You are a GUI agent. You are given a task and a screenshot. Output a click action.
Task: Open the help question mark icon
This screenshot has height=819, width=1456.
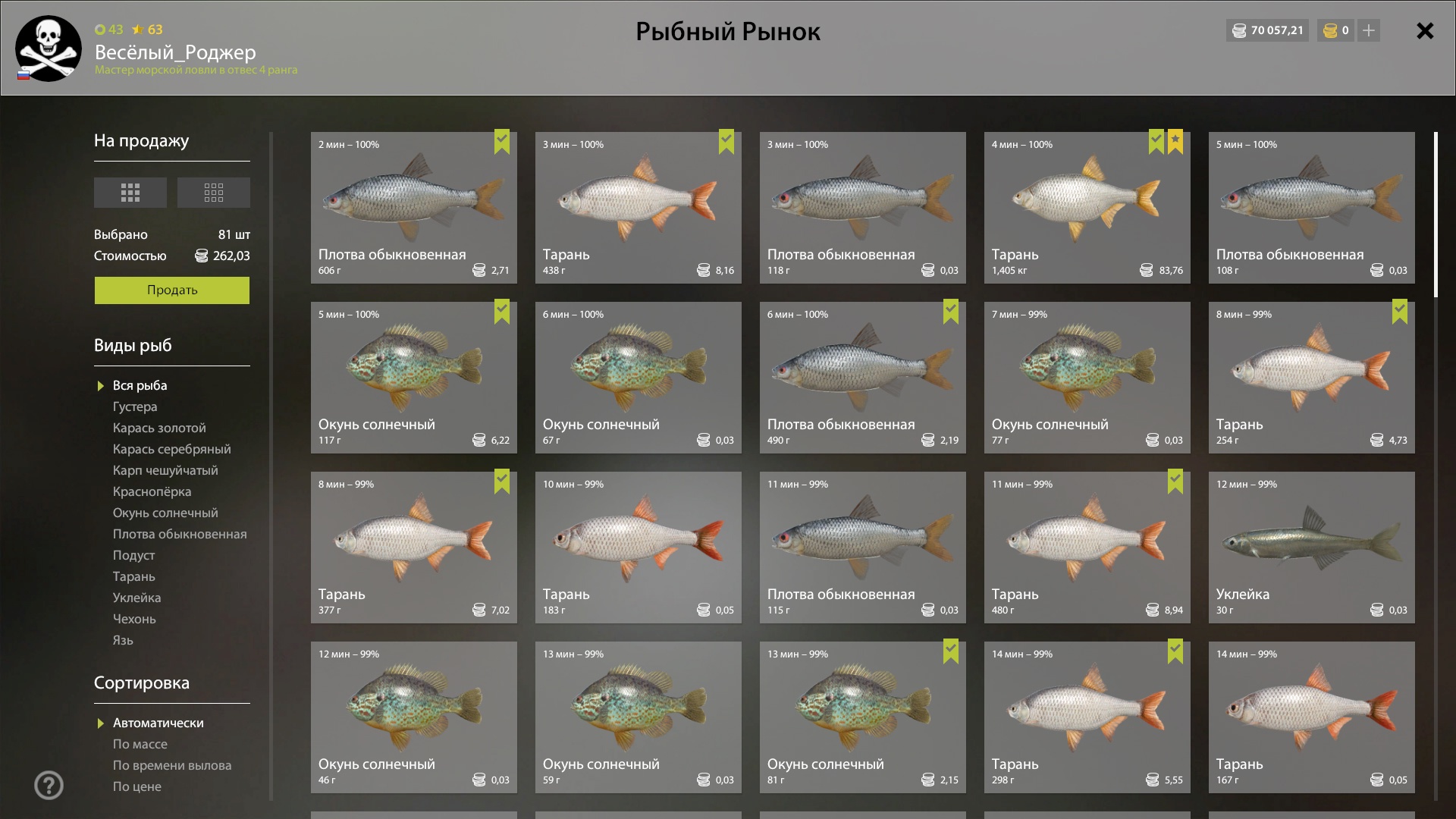coord(49,786)
